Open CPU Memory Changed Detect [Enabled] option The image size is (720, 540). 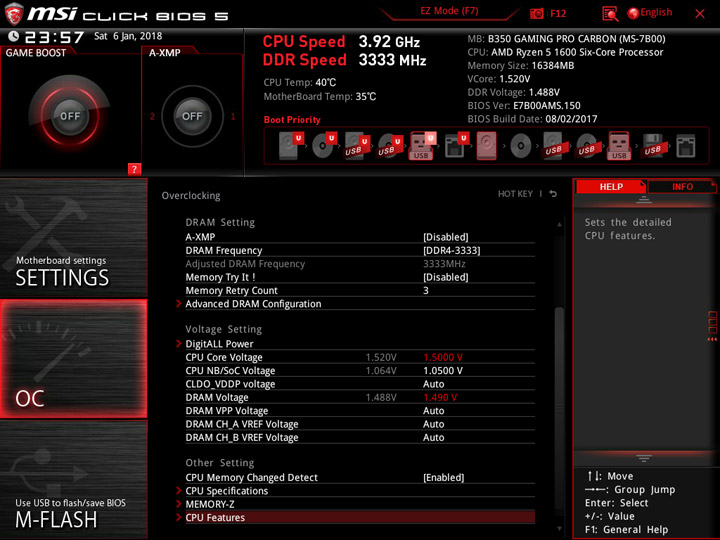[x=444, y=478]
